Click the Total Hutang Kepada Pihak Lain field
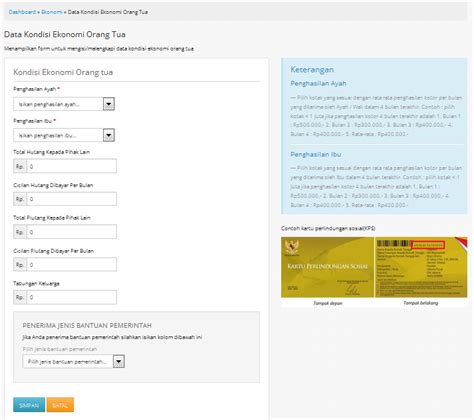This screenshot has width=474, height=420. (x=72, y=166)
